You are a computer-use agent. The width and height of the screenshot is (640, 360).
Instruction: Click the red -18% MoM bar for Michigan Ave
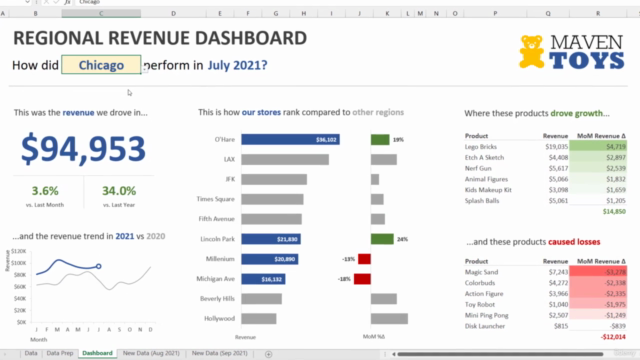[362, 279]
